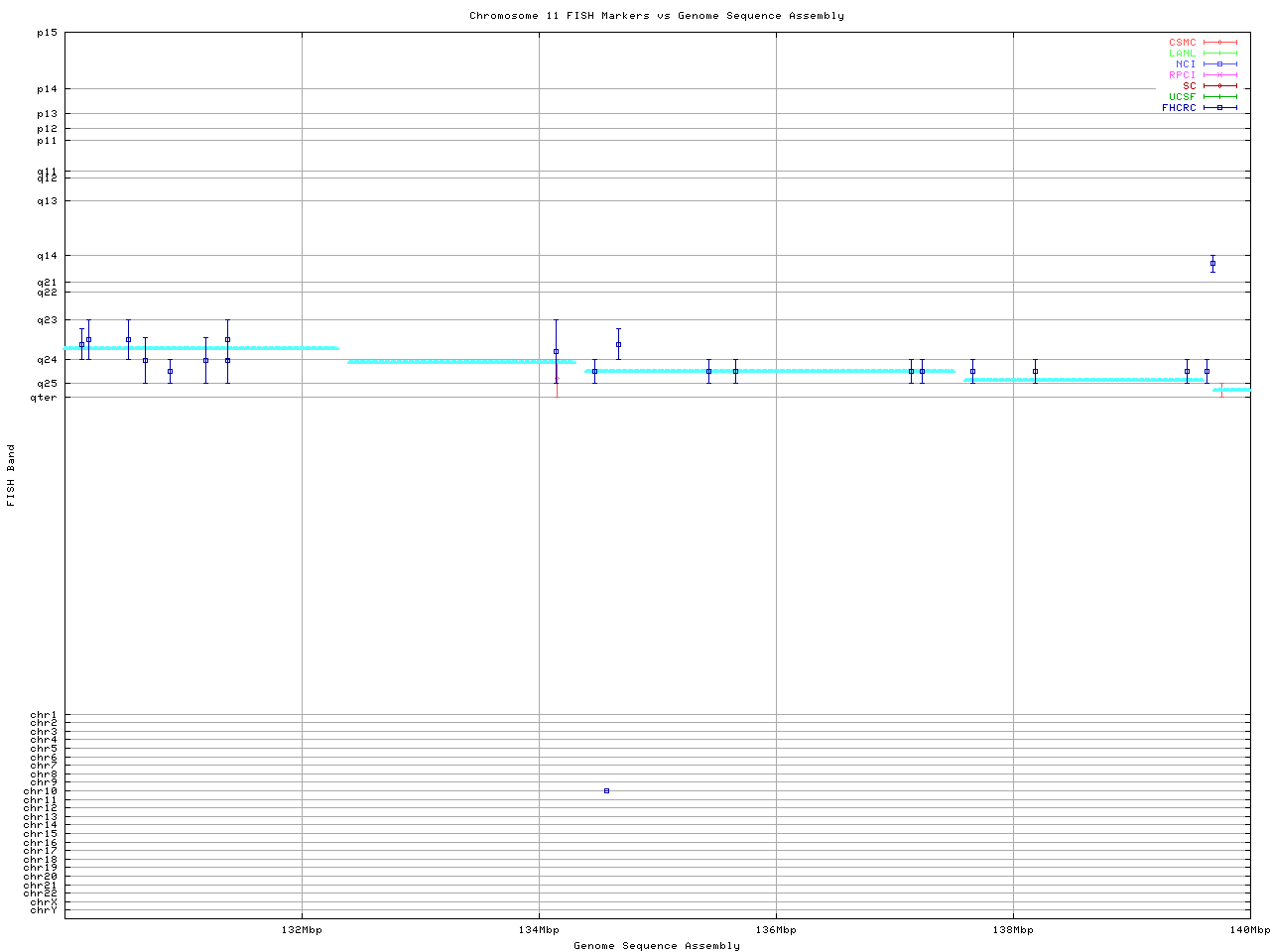Click the qter band label
This screenshot has height=952, width=1270.
pyautogui.click(x=44, y=398)
